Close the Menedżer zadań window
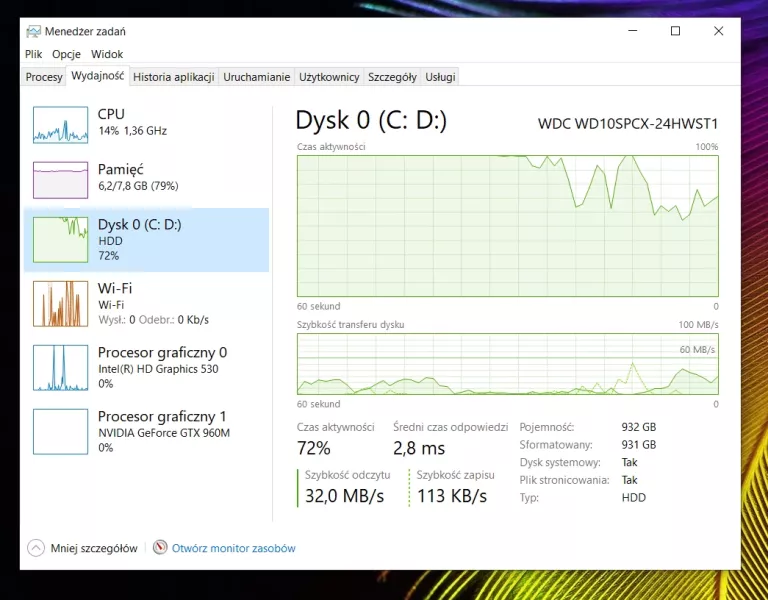The image size is (768, 600). [x=719, y=31]
